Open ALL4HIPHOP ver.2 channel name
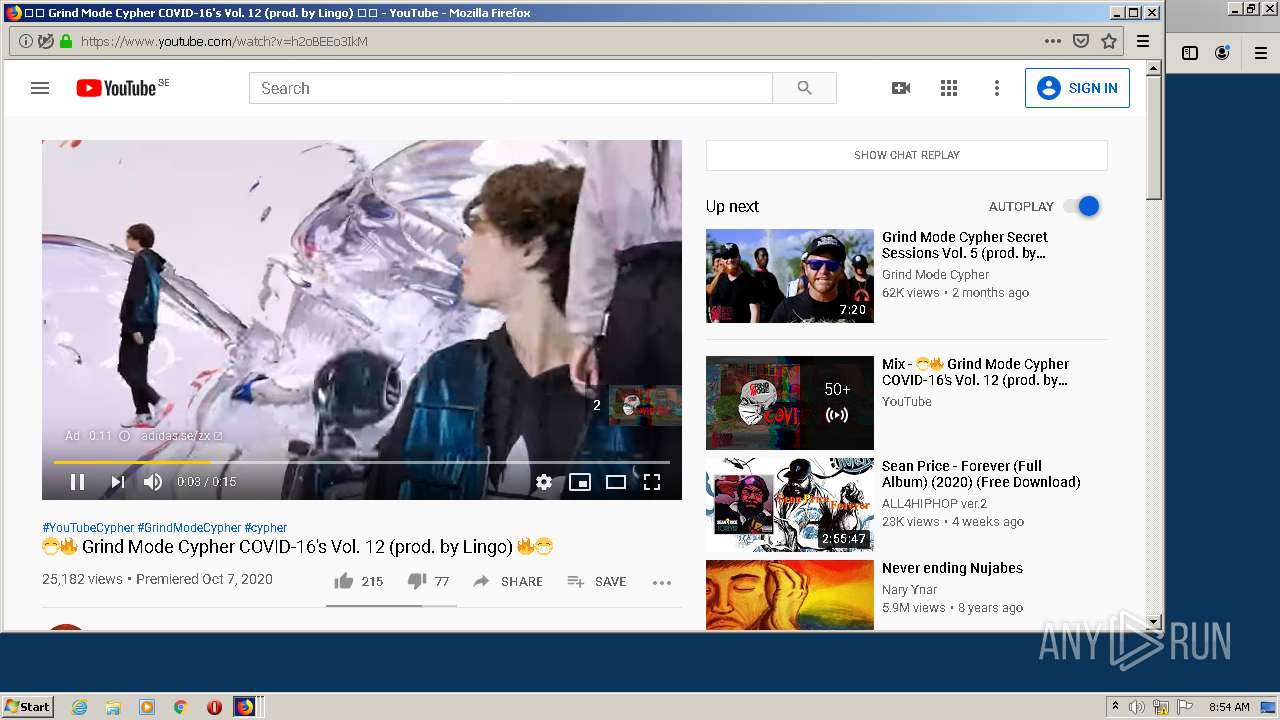This screenshot has width=1280, height=720. click(934, 504)
